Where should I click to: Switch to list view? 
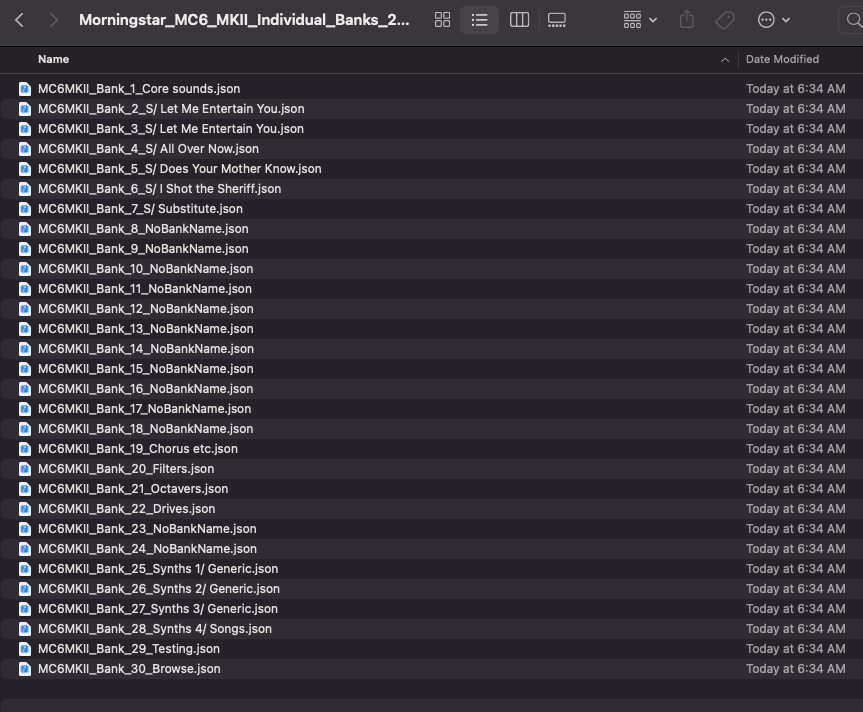(x=479, y=20)
